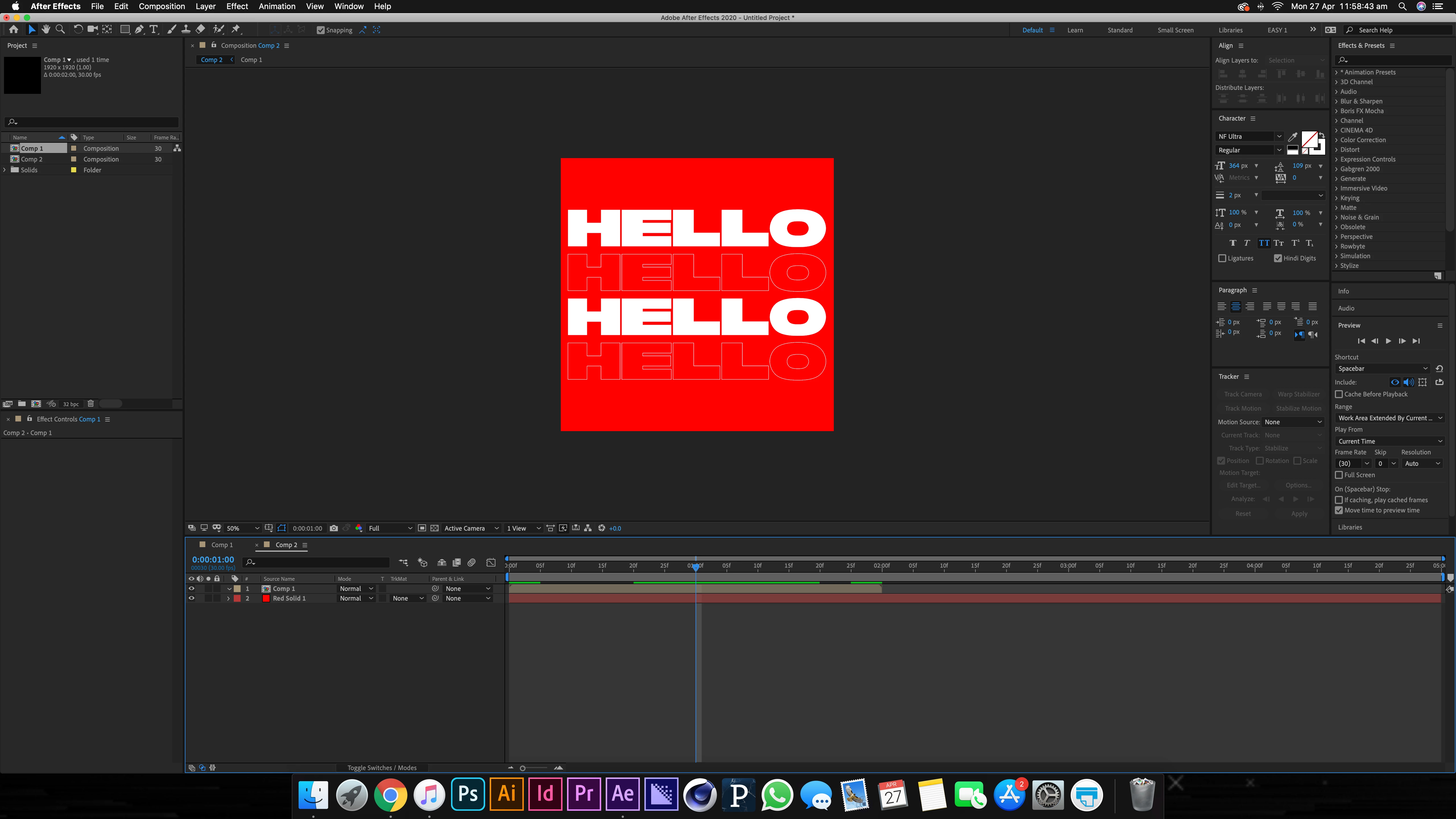Click the delete trash icon in Project panel
The height and width of the screenshot is (819, 1456).
[90, 404]
